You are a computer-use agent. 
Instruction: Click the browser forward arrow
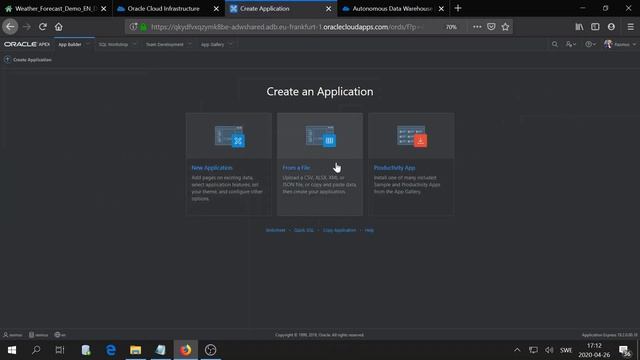pos(27,27)
